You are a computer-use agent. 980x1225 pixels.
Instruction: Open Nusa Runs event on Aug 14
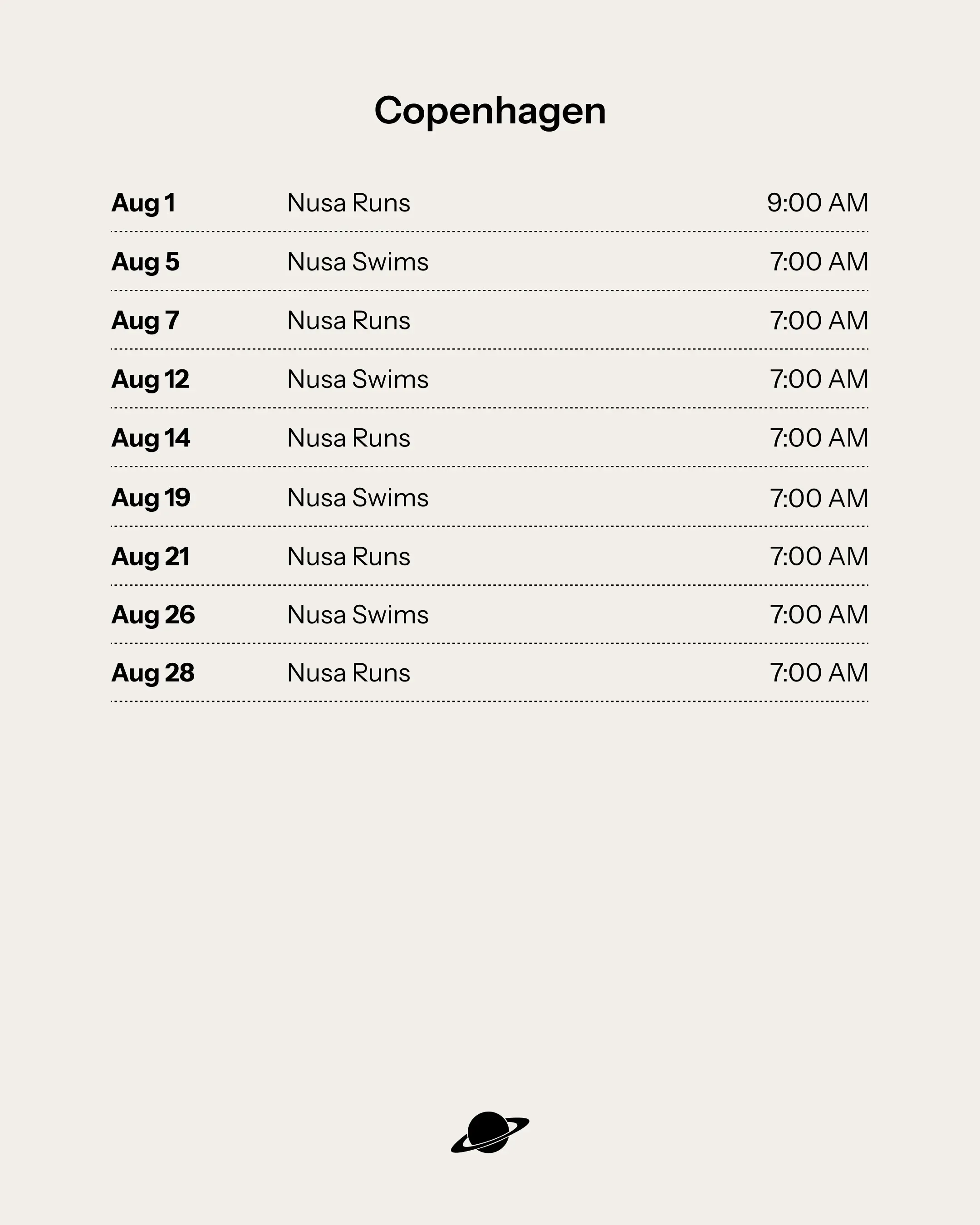[x=348, y=438]
